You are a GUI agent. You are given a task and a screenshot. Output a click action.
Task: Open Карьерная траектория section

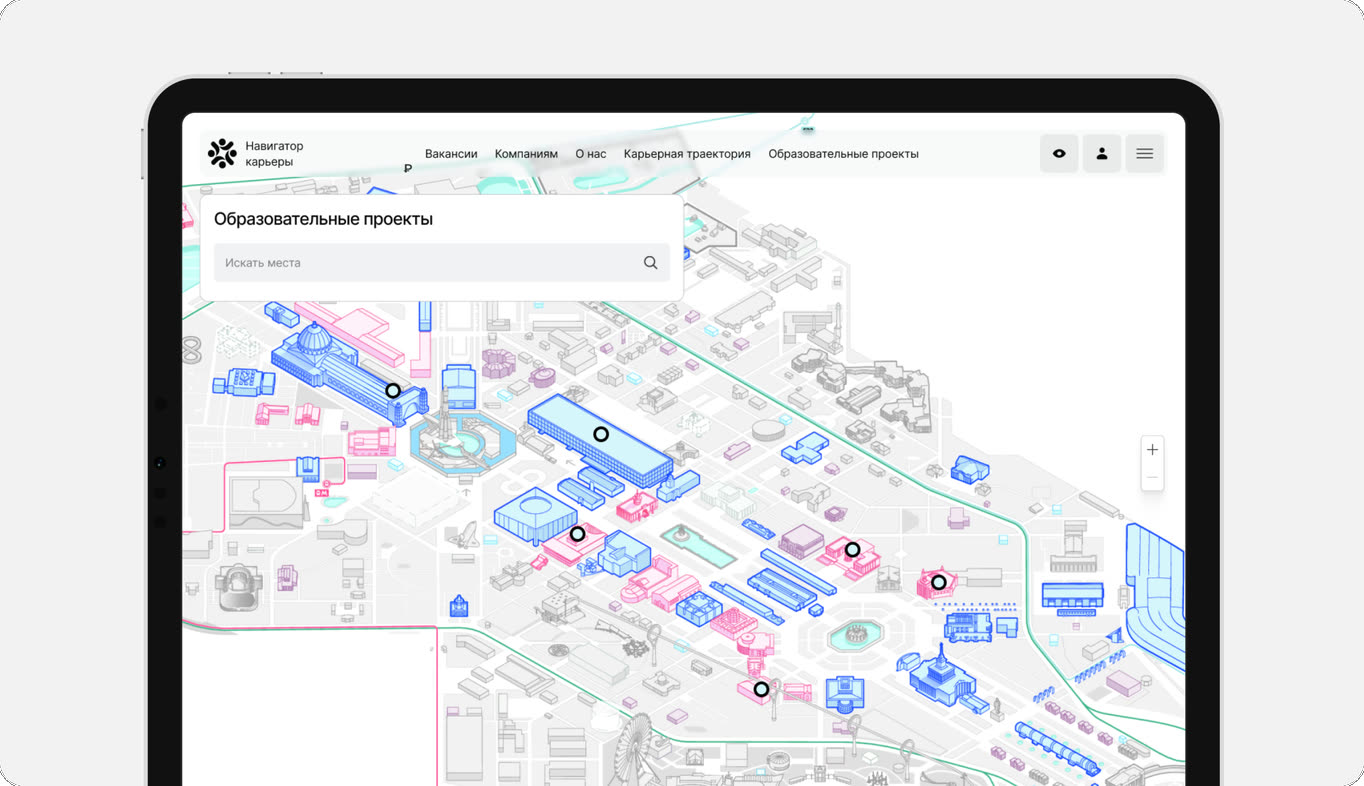coord(687,154)
